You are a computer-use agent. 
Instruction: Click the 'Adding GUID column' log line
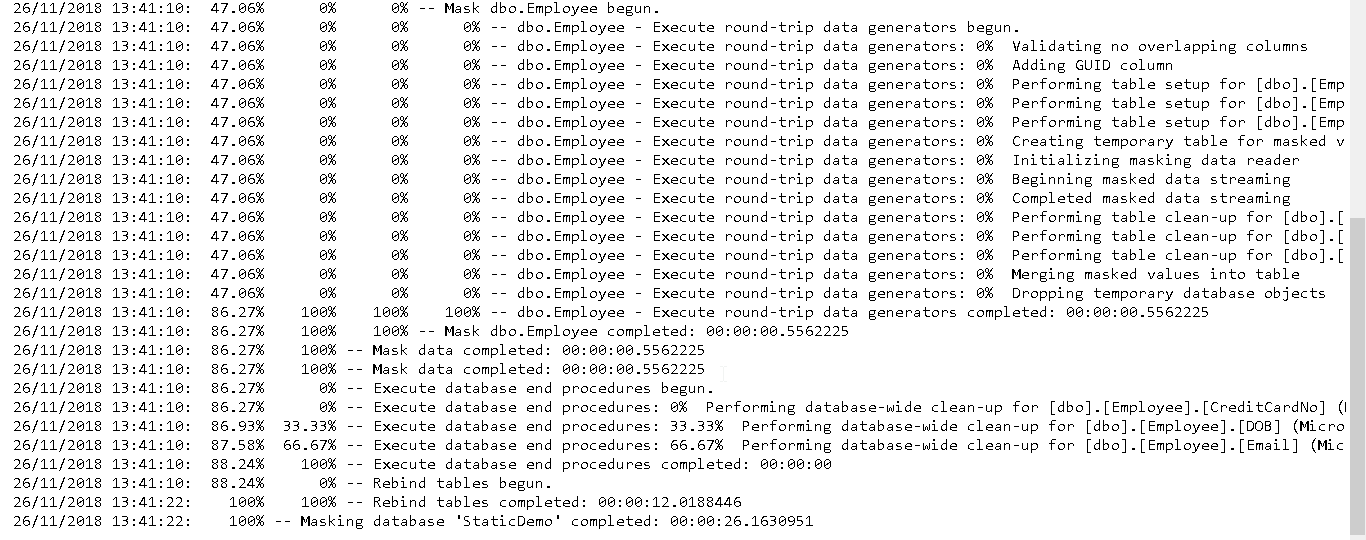[x=1091, y=66]
